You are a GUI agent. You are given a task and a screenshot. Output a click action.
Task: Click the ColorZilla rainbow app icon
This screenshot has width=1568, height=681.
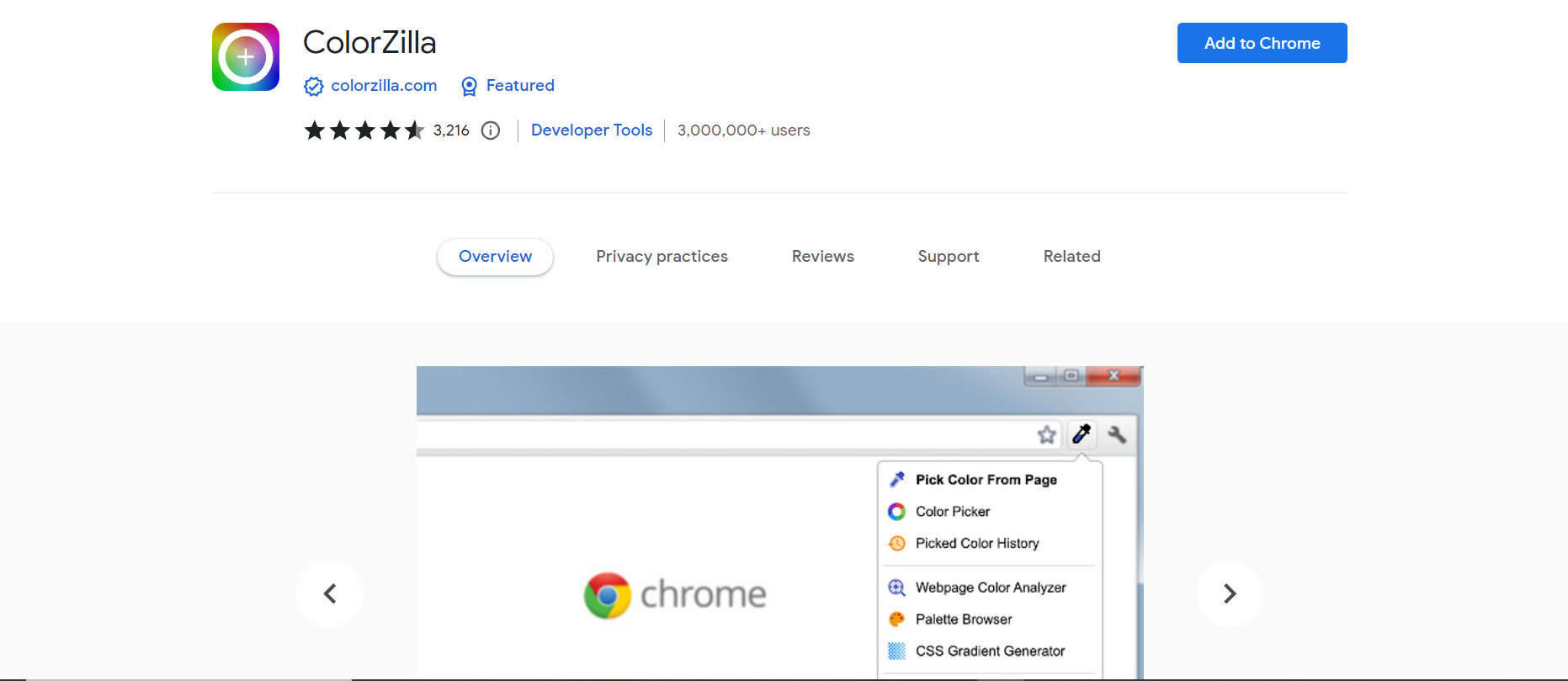(245, 56)
